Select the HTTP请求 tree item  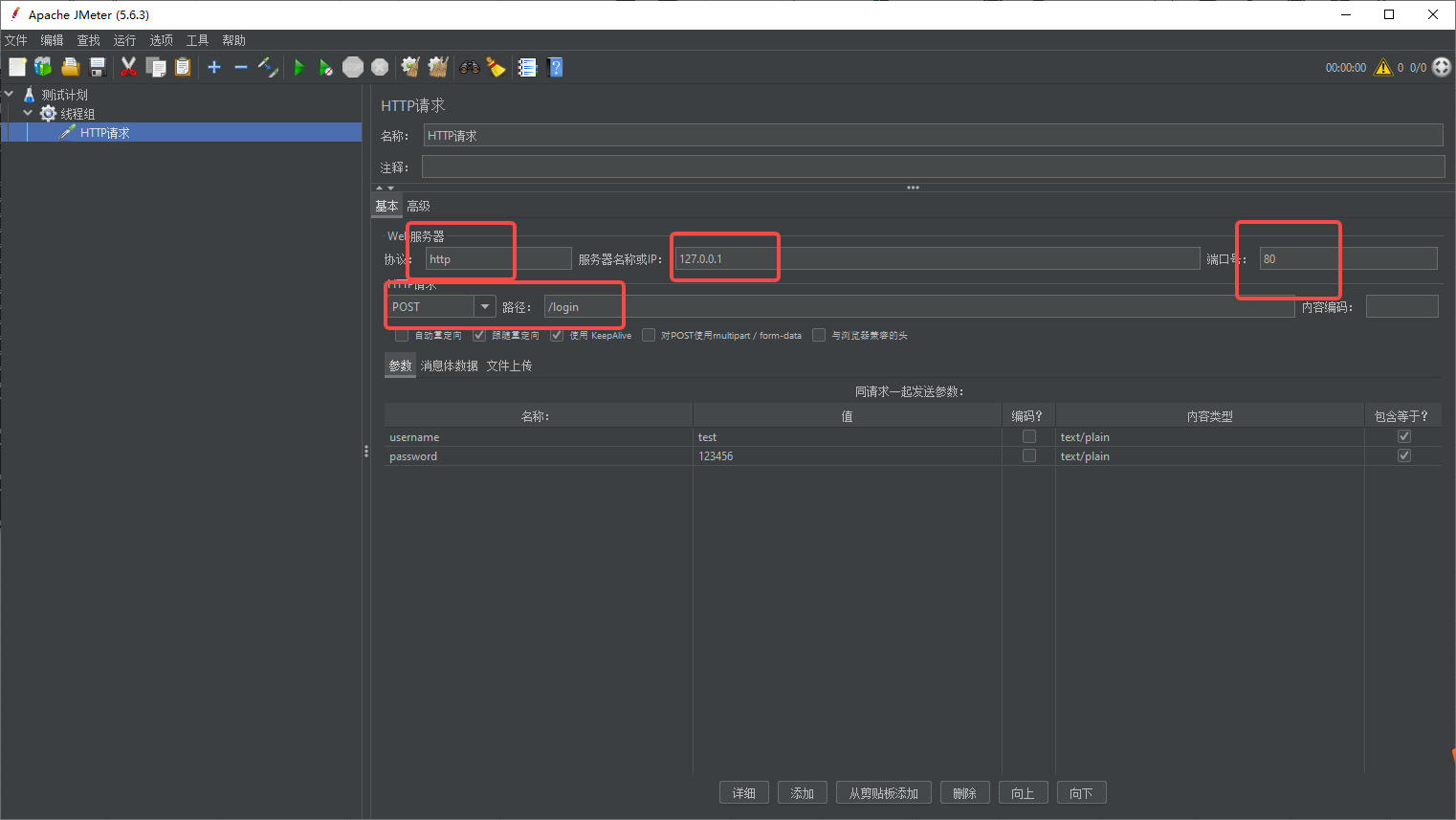(105, 132)
